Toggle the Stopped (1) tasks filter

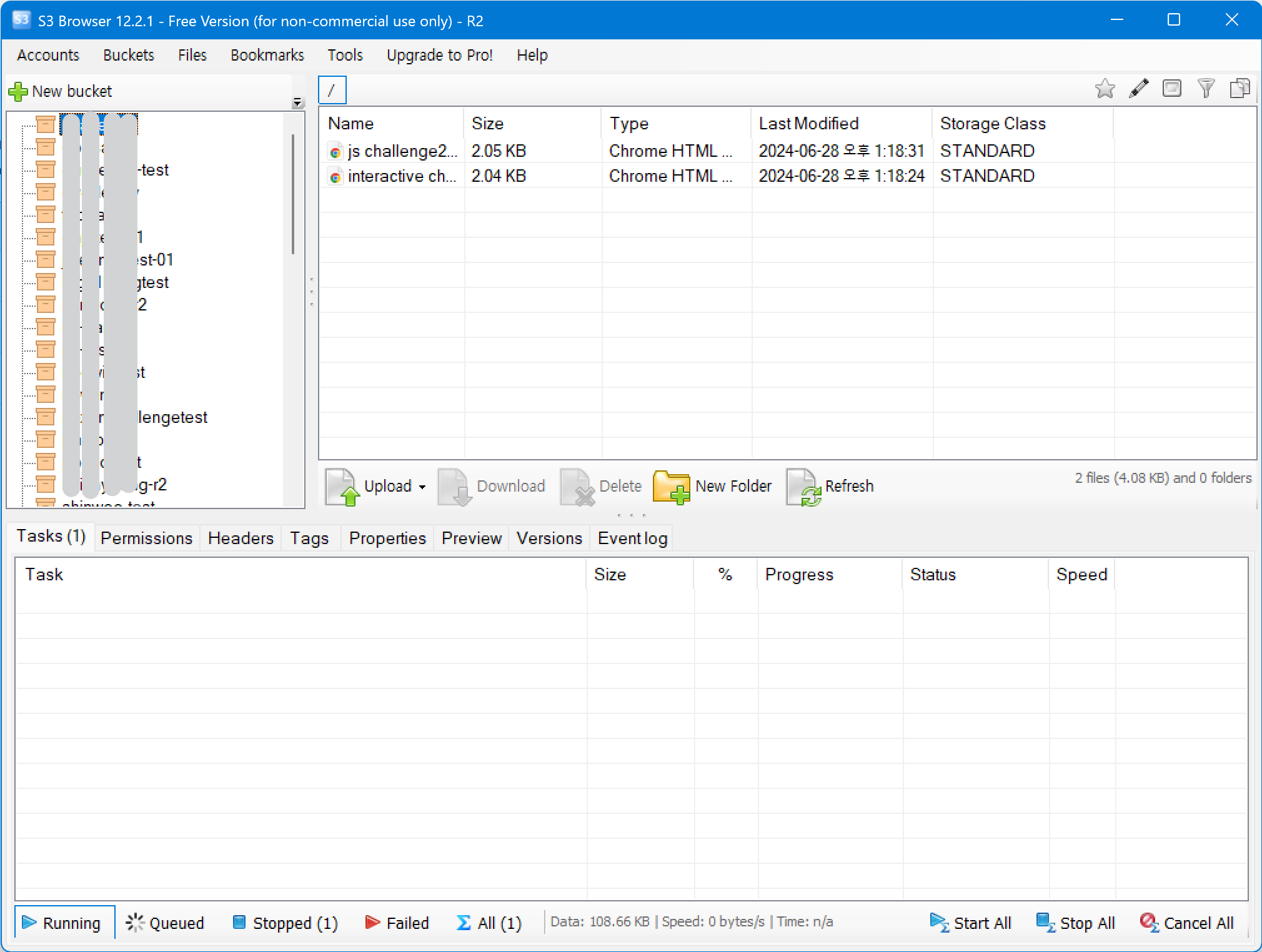(x=285, y=923)
